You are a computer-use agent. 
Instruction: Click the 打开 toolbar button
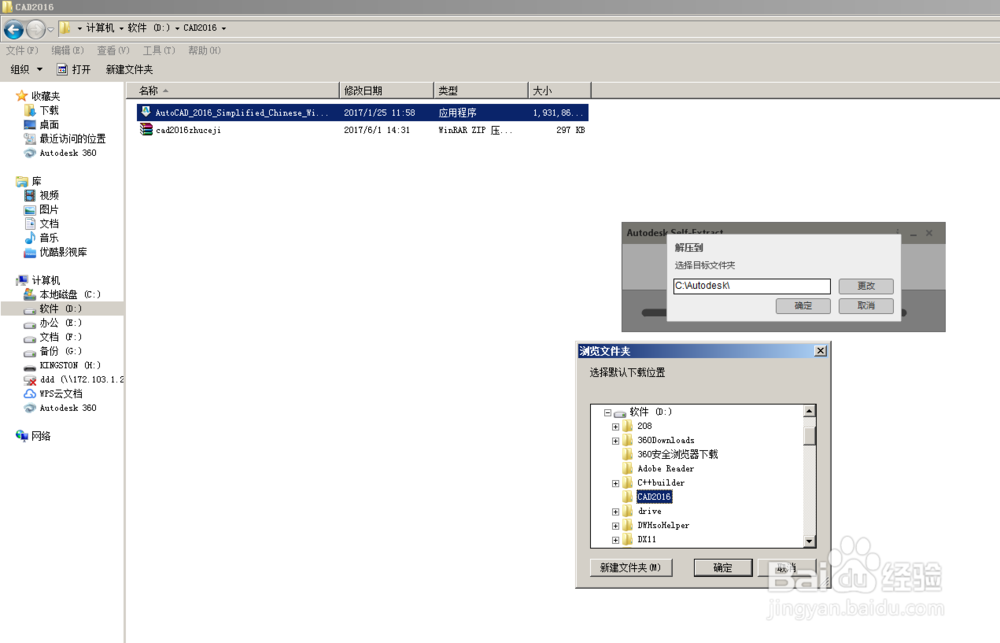pos(73,69)
